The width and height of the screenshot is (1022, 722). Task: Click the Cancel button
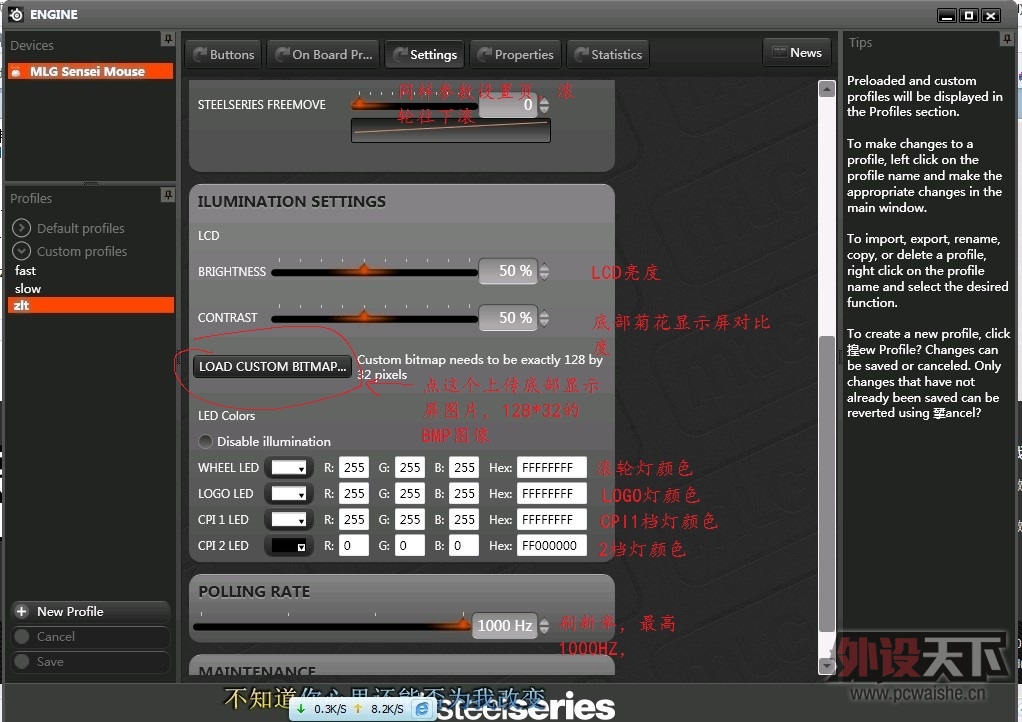click(91, 637)
